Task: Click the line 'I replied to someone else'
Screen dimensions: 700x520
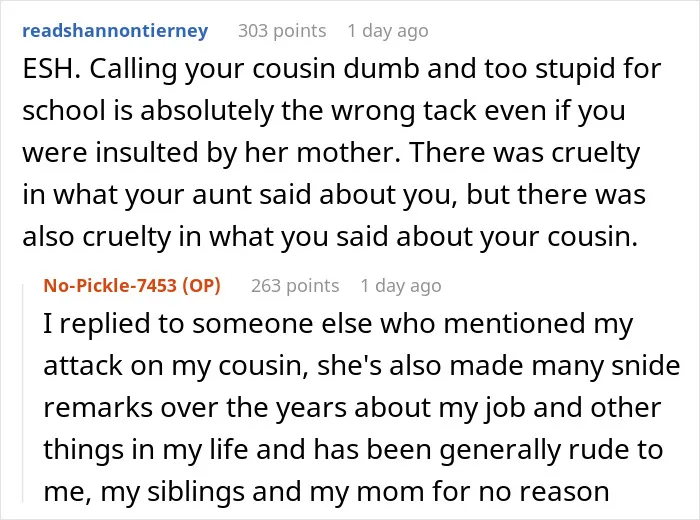Action: (338, 324)
